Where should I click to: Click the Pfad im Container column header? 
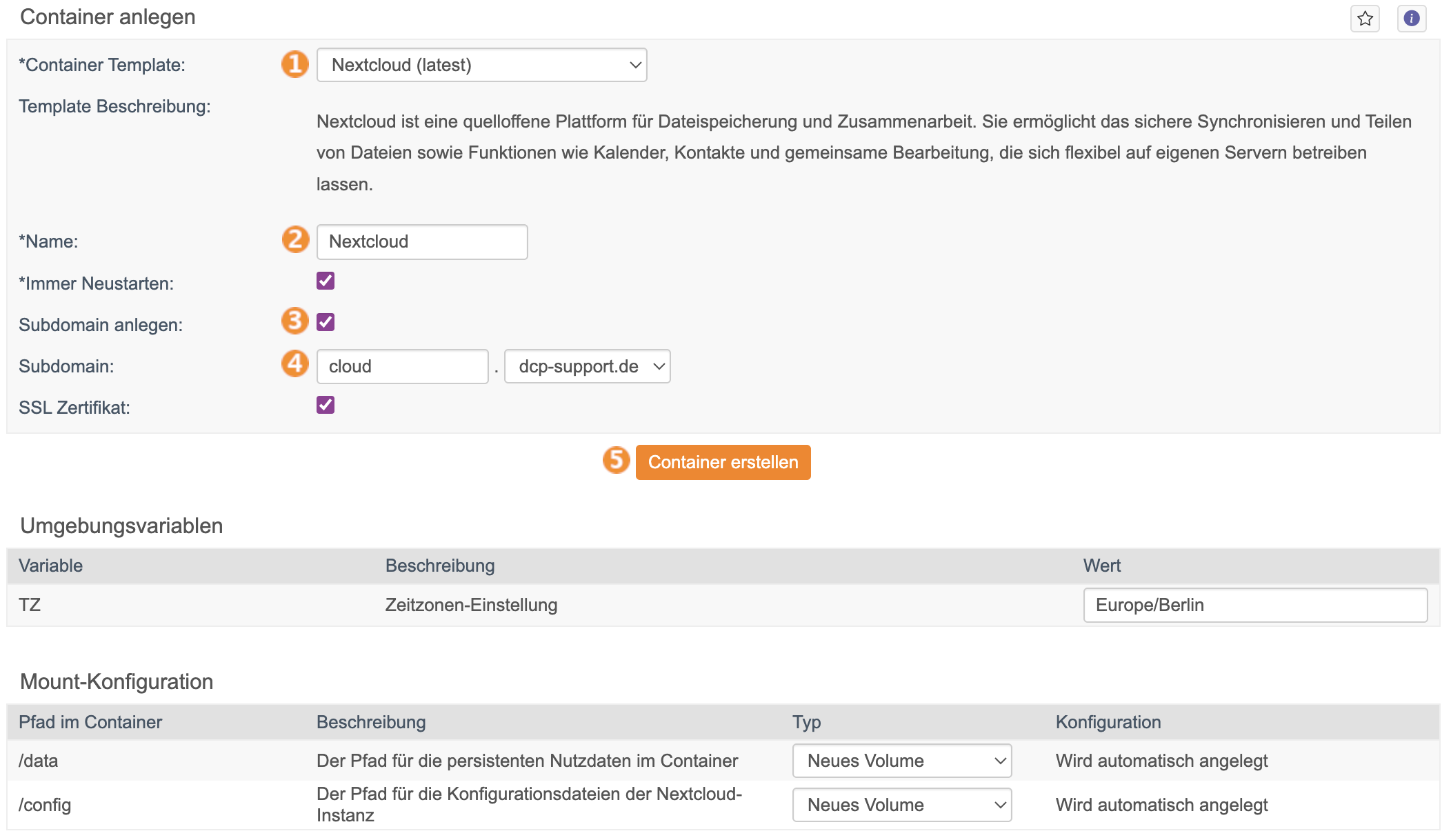pos(90,722)
